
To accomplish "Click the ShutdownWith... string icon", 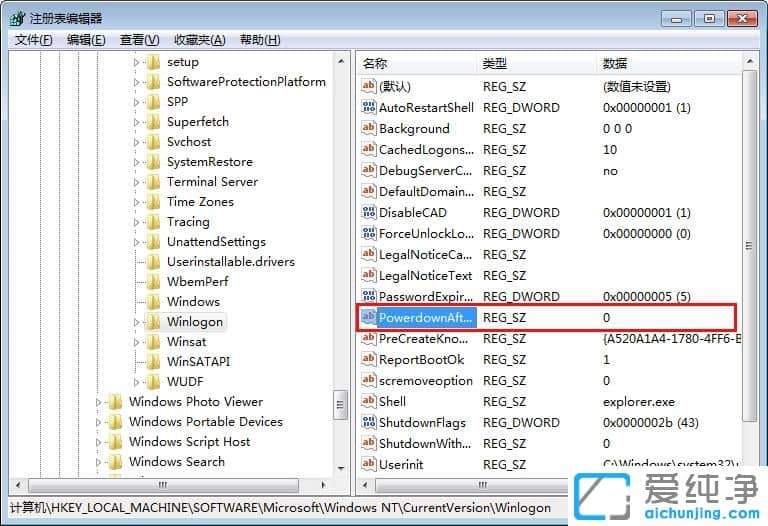I will point(368,443).
